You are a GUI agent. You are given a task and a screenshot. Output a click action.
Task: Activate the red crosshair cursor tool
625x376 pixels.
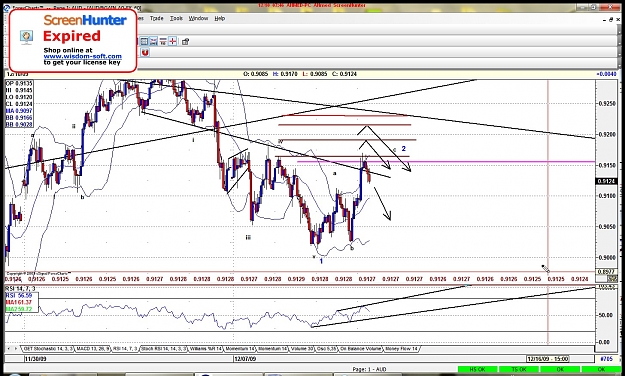tap(173, 41)
